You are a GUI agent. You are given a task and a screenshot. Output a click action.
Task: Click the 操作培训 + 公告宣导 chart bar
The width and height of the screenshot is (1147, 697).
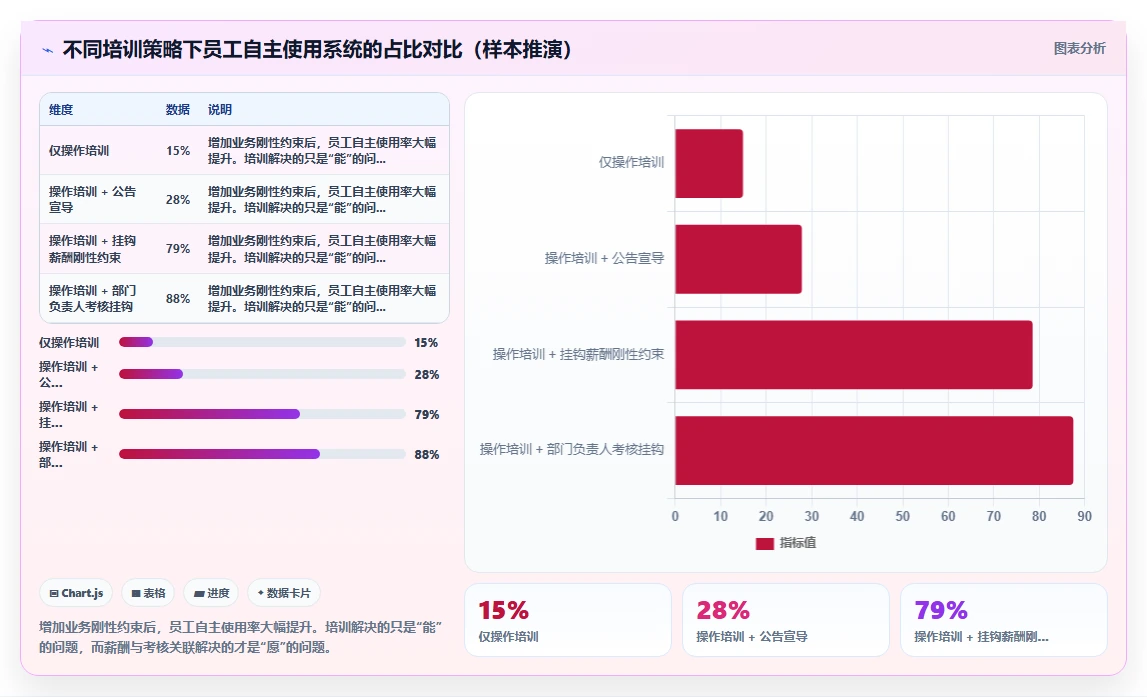738,259
